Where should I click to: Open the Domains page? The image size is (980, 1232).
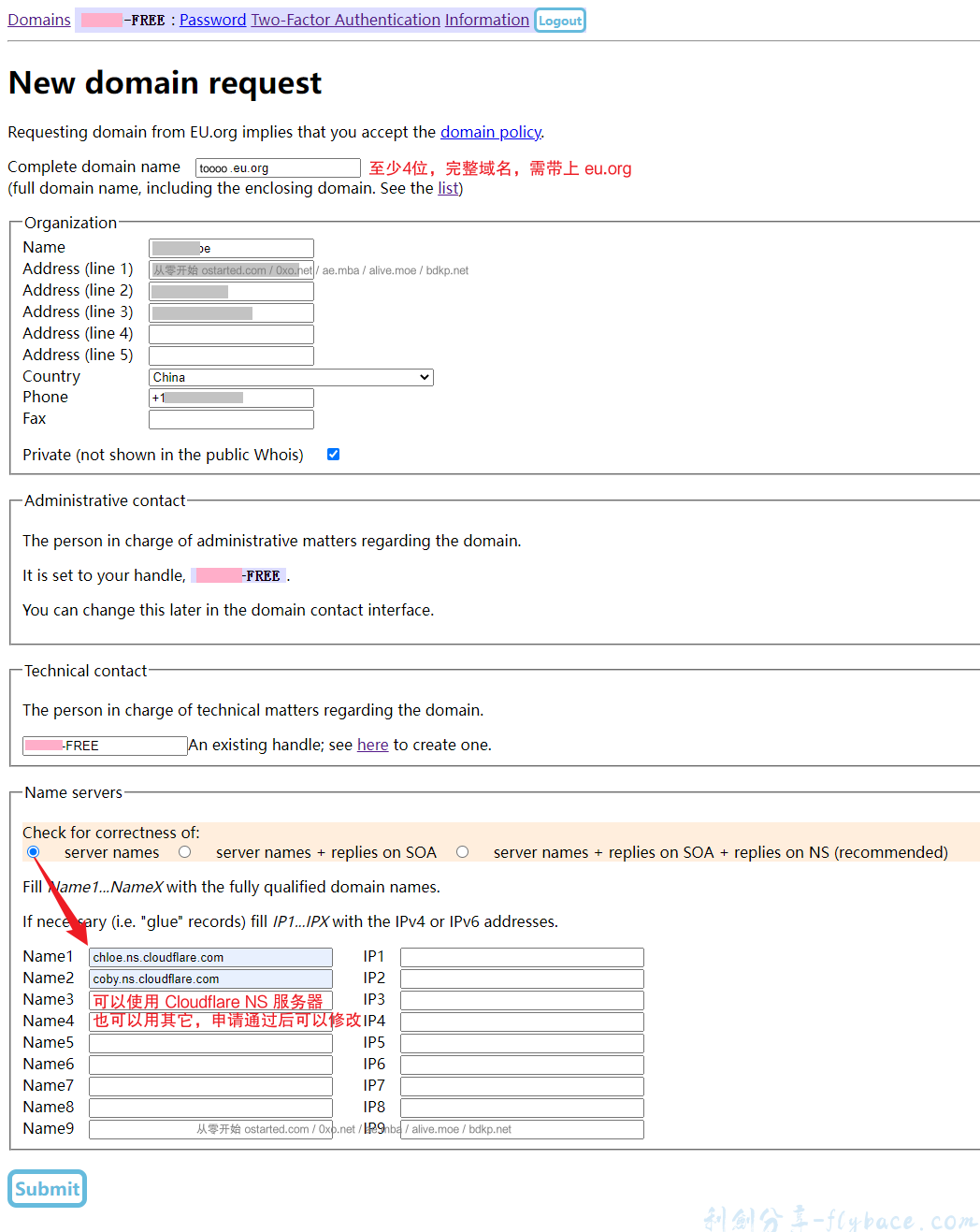(38, 20)
